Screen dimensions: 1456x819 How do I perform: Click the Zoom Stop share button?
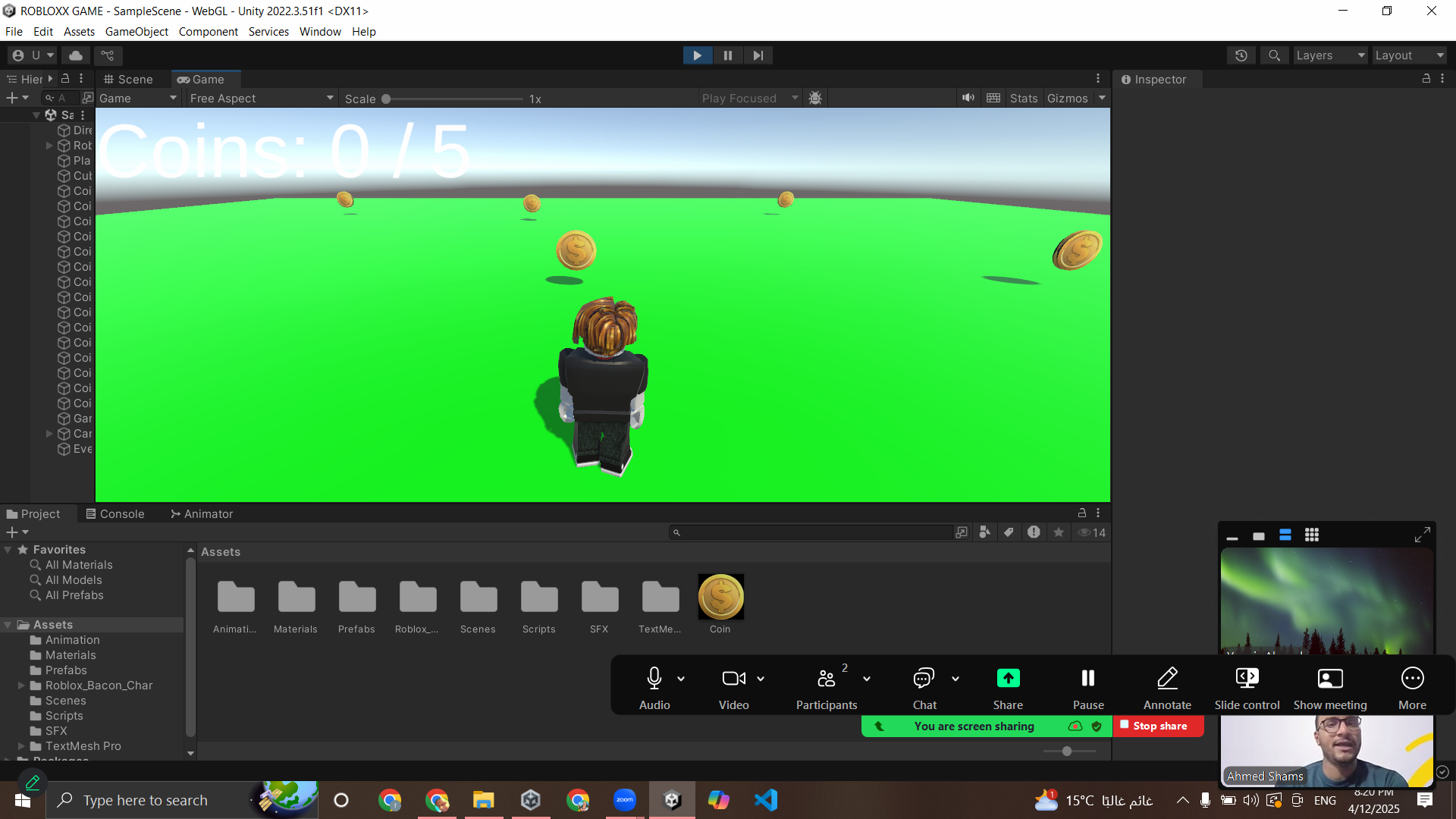point(1158,726)
